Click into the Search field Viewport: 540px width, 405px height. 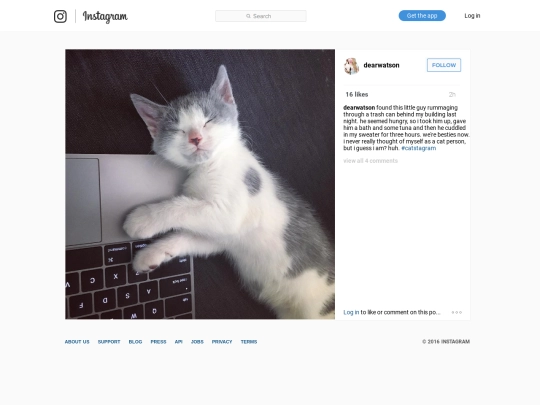(x=261, y=16)
